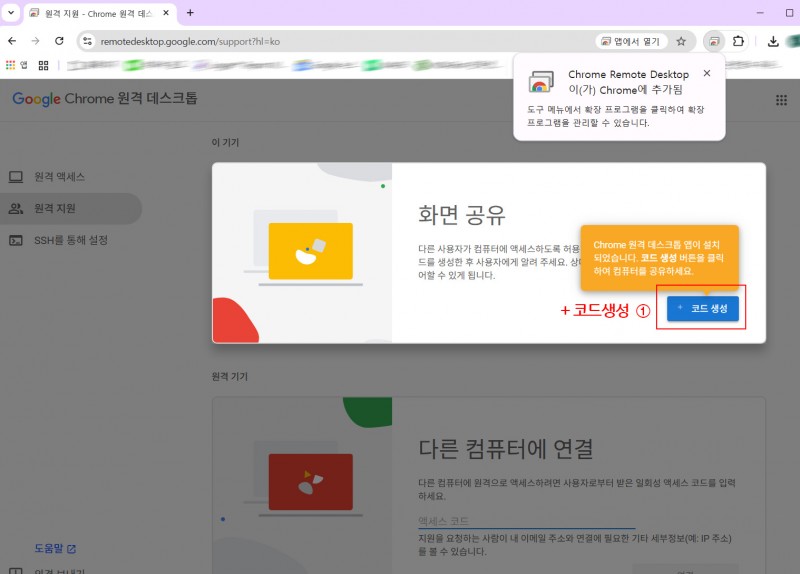Minimize the browser window
The image size is (800, 574).
(x=760, y=13)
